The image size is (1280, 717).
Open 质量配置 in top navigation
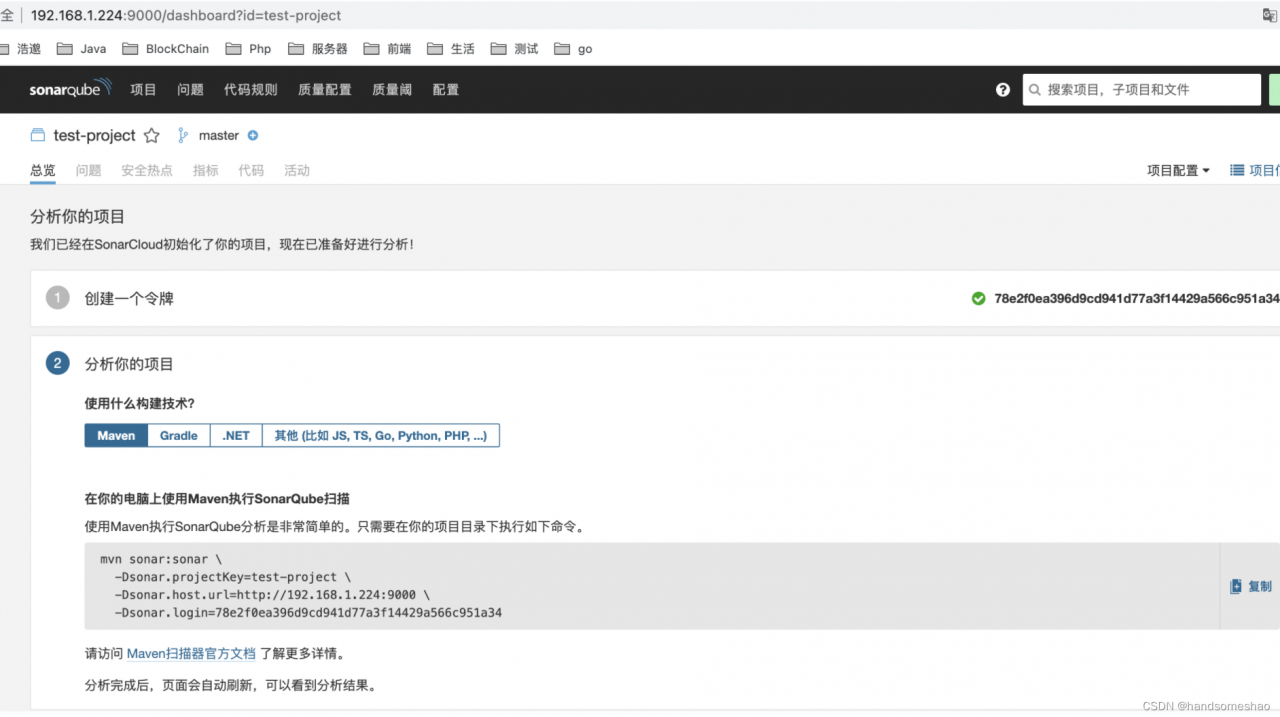coord(324,89)
